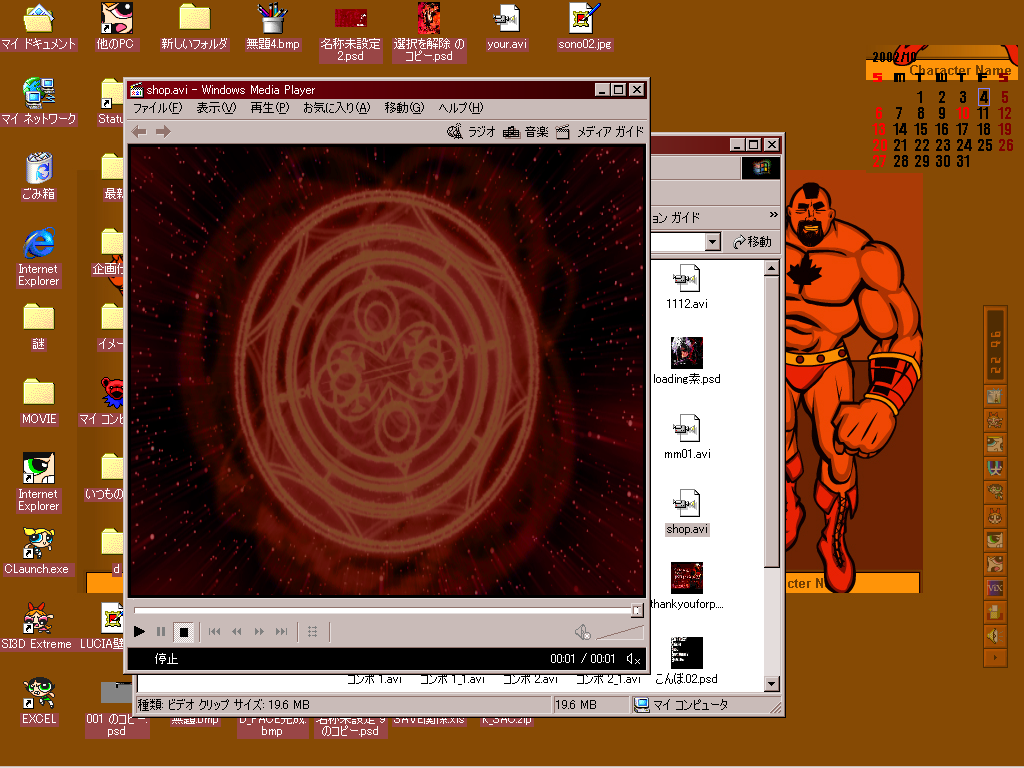Select the loading素.psd file in Explorer
Screen dimensions: 1024x768
click(686, 361)
